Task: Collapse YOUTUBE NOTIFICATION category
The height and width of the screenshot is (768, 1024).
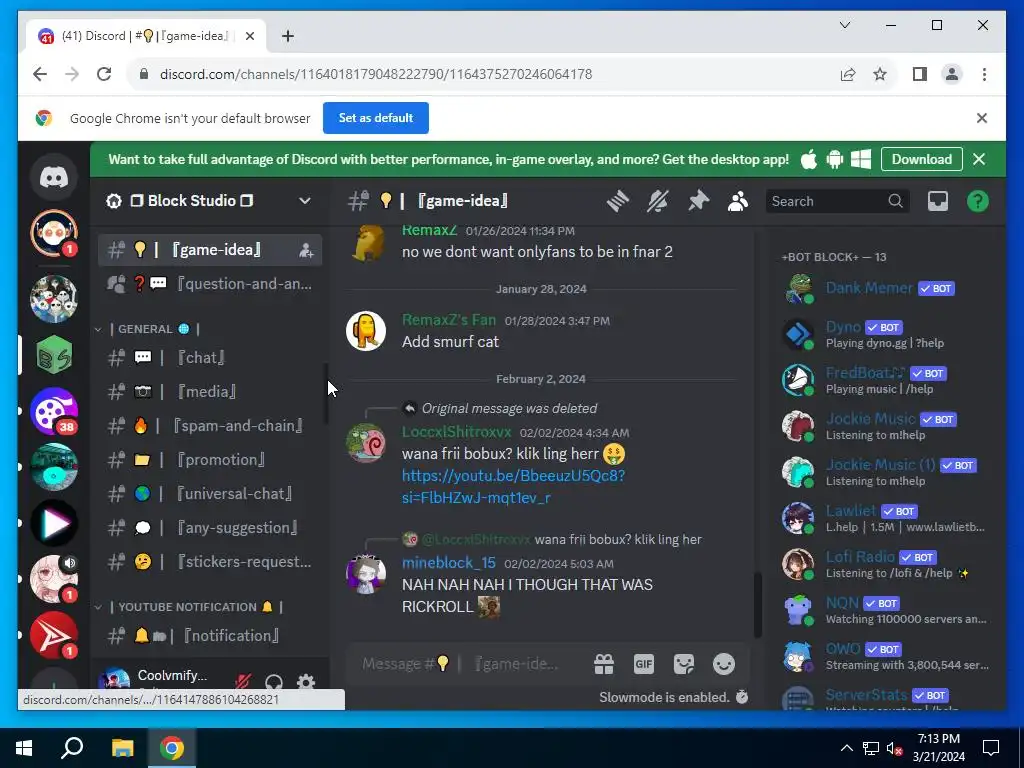Action: point(98,607)
